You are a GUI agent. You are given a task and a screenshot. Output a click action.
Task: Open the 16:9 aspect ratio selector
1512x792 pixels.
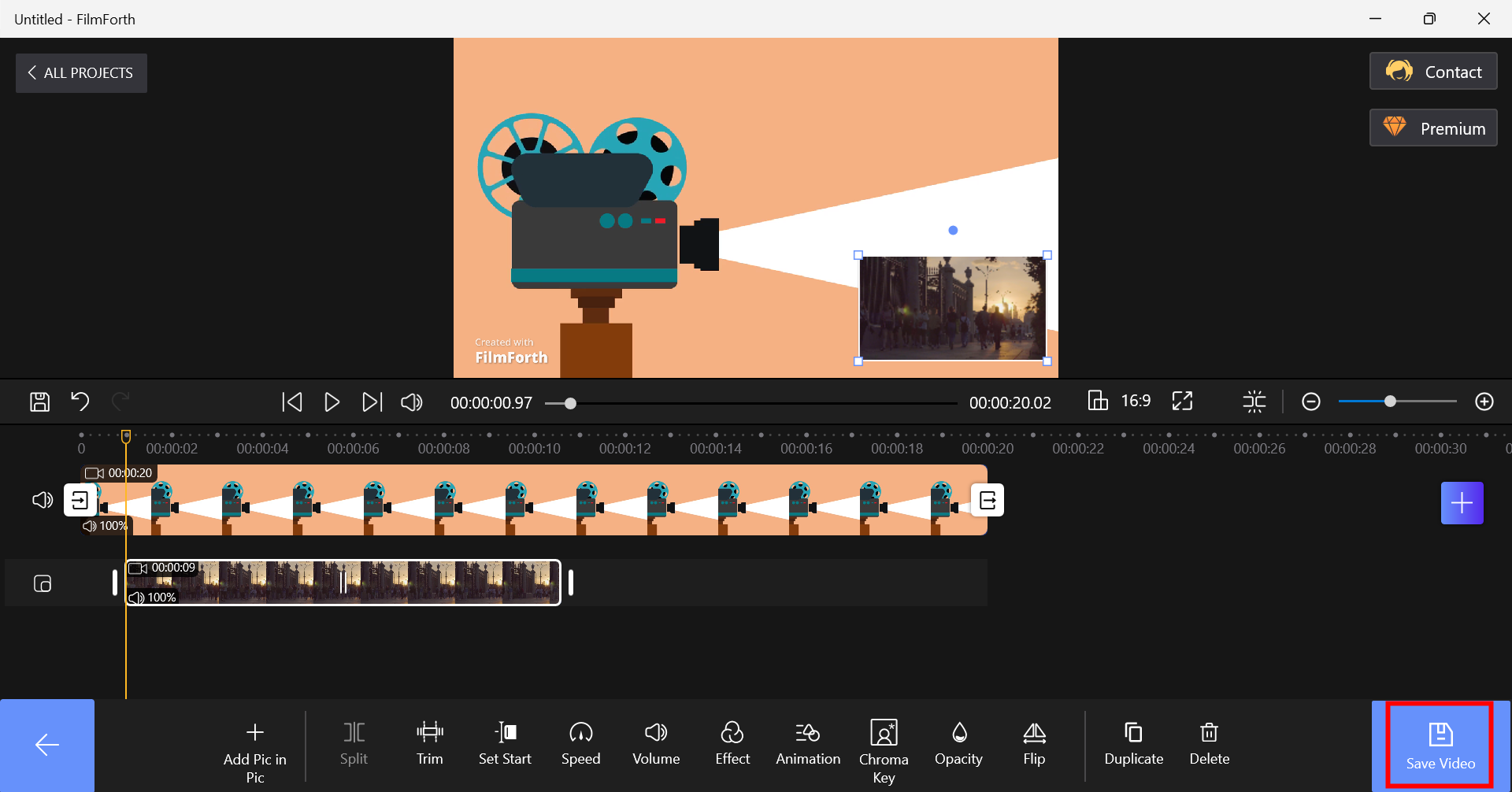[x=1119, y=401]
